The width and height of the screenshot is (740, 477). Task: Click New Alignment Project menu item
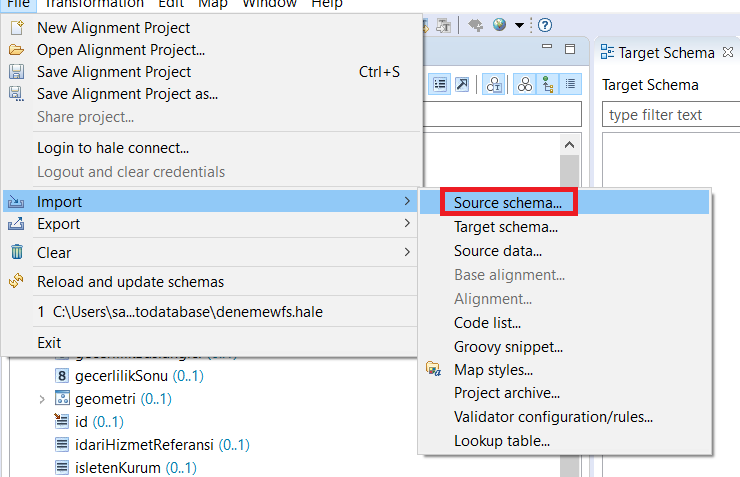(211, 27)
